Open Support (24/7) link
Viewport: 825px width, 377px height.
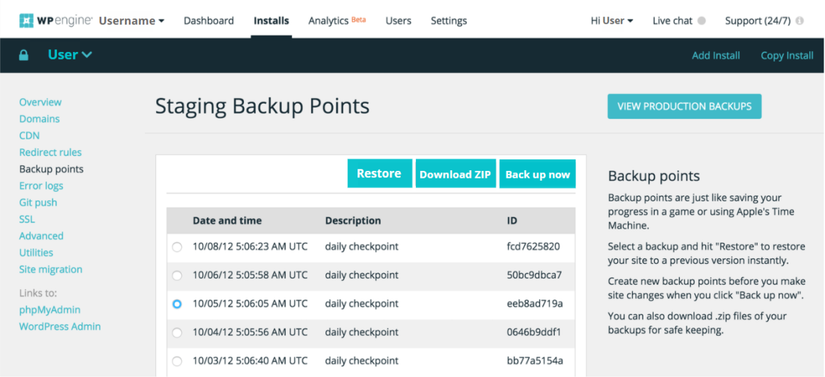coord(758,21)
